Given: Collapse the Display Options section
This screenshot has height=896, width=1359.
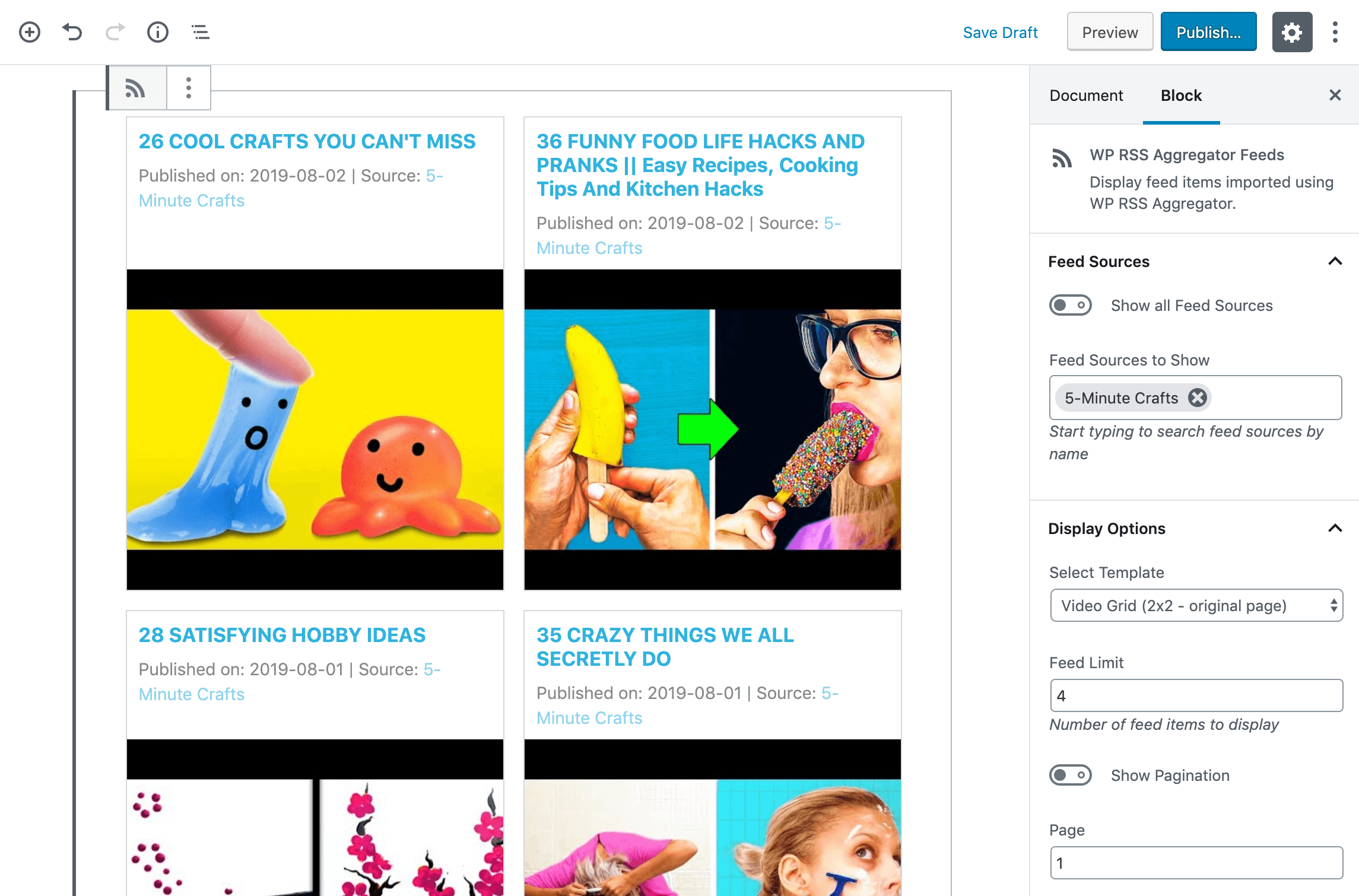Looking at the screenshot, I should (x=1335, y=528).
